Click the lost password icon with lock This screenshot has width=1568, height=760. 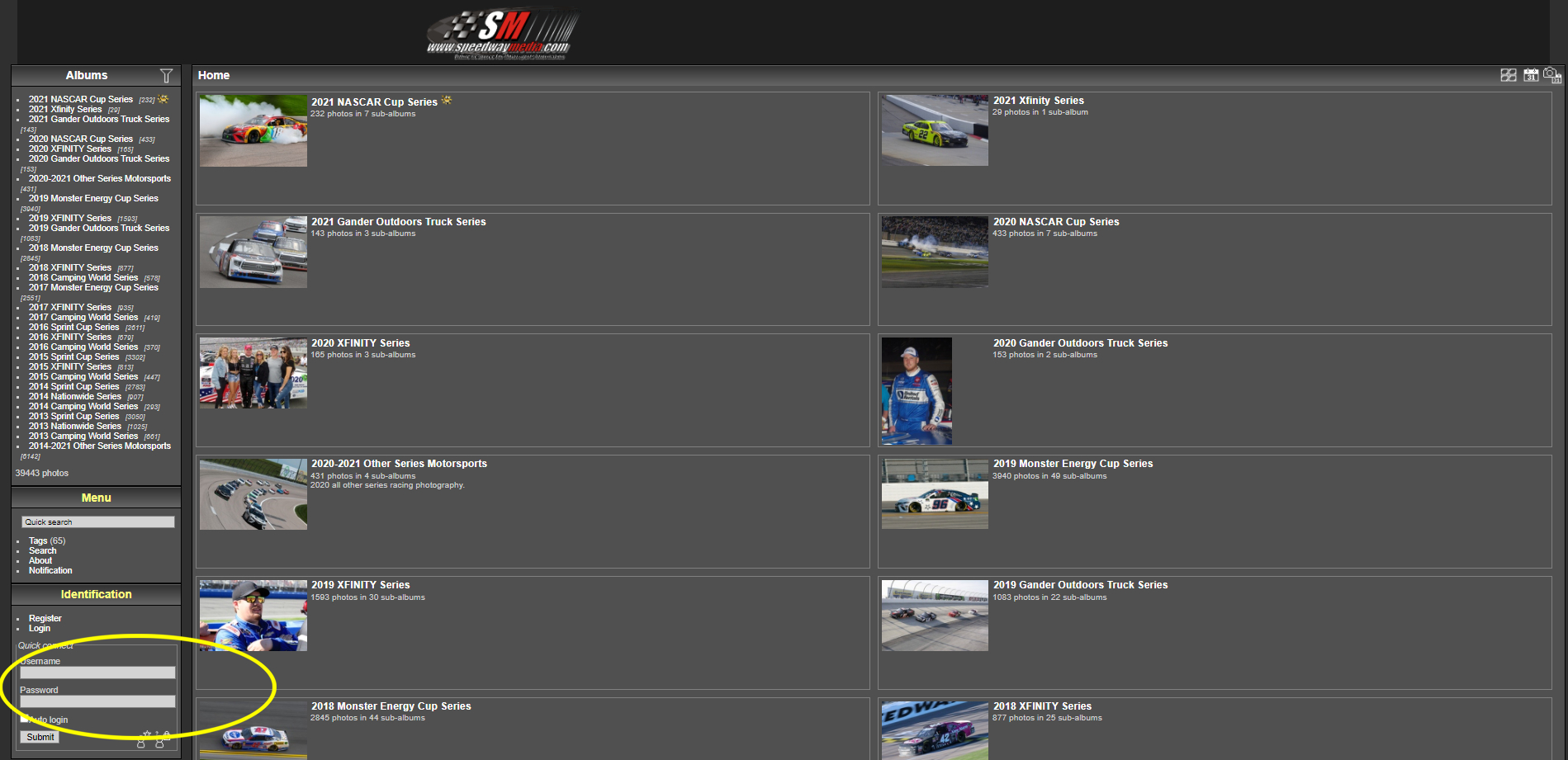(x=162, y=739)
